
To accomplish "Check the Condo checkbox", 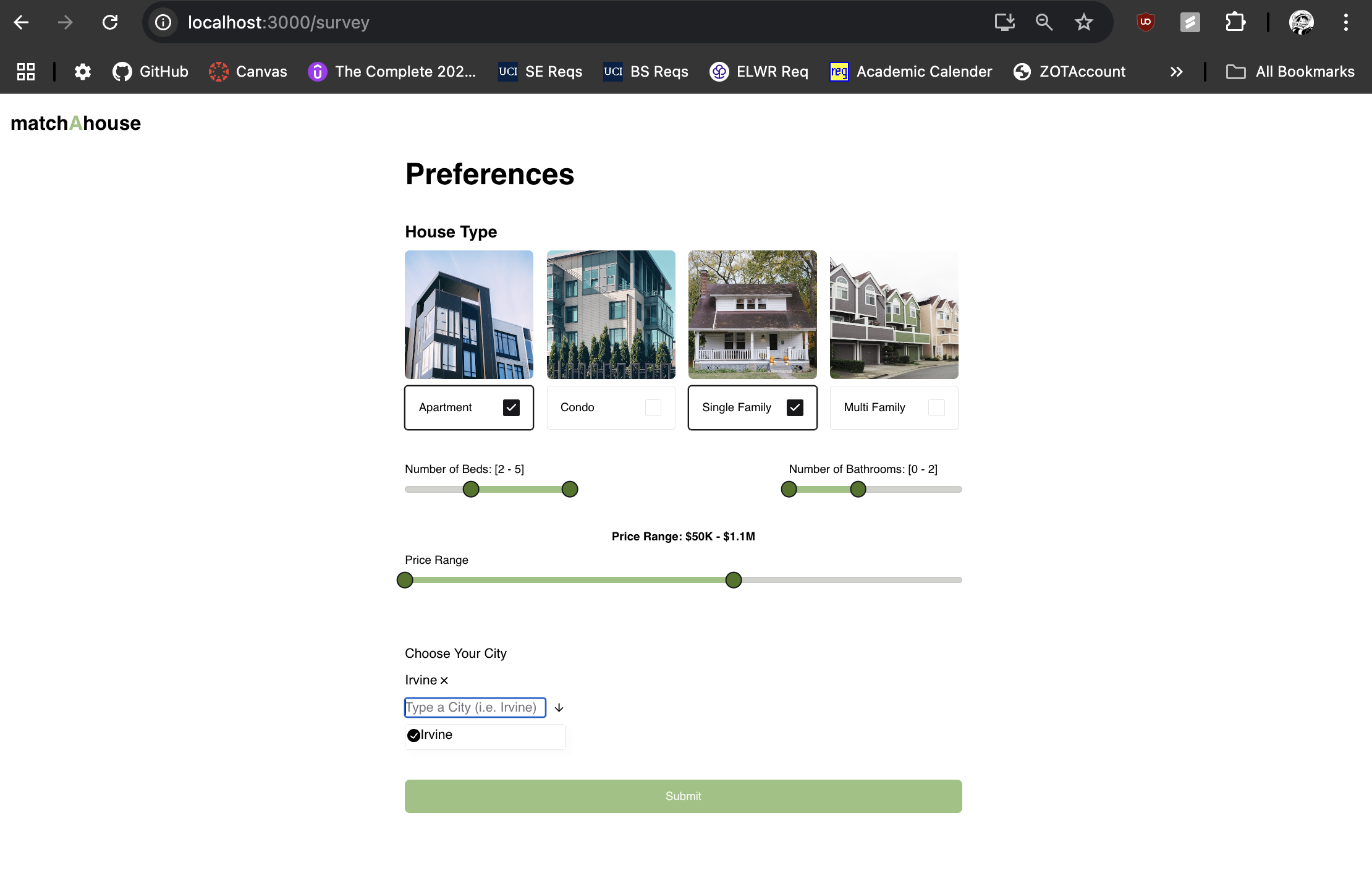I will click(653, 407).
